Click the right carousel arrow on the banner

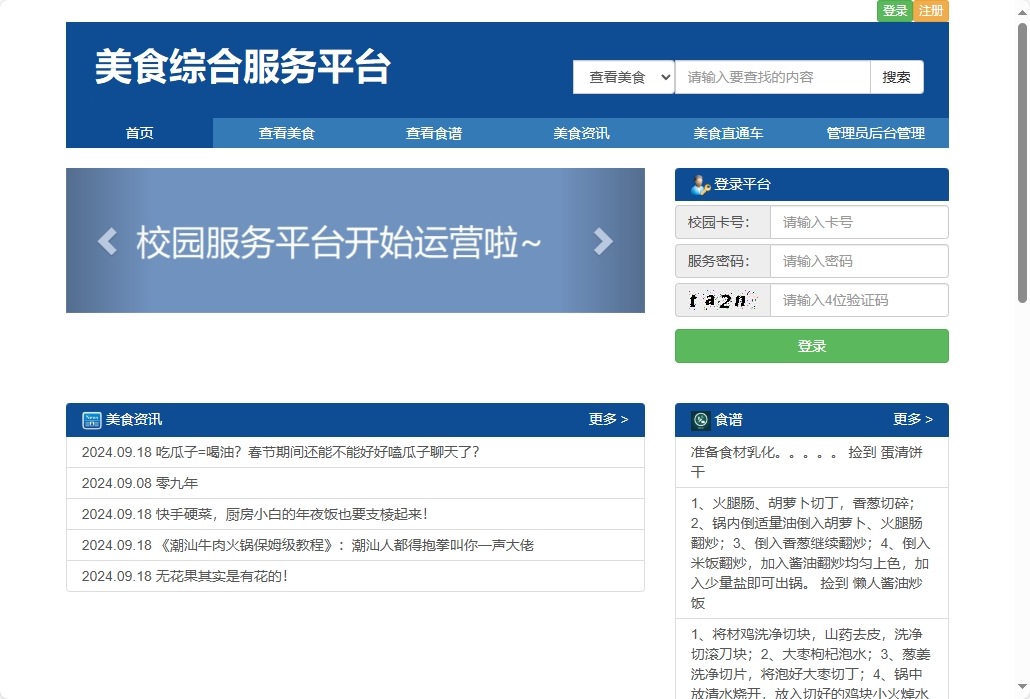(602, 241)
